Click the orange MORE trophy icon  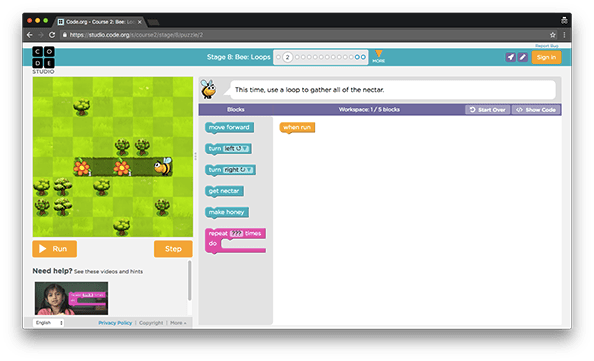pyautogui.click(x=378, y=56)
